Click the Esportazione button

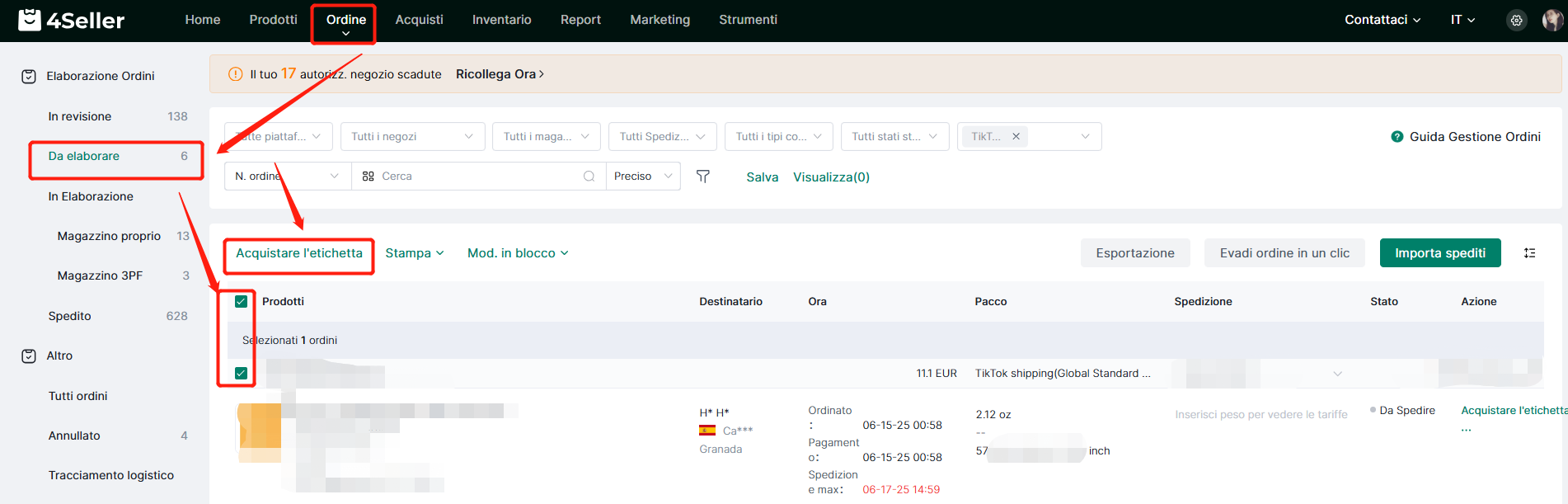tap(1134, 253)
